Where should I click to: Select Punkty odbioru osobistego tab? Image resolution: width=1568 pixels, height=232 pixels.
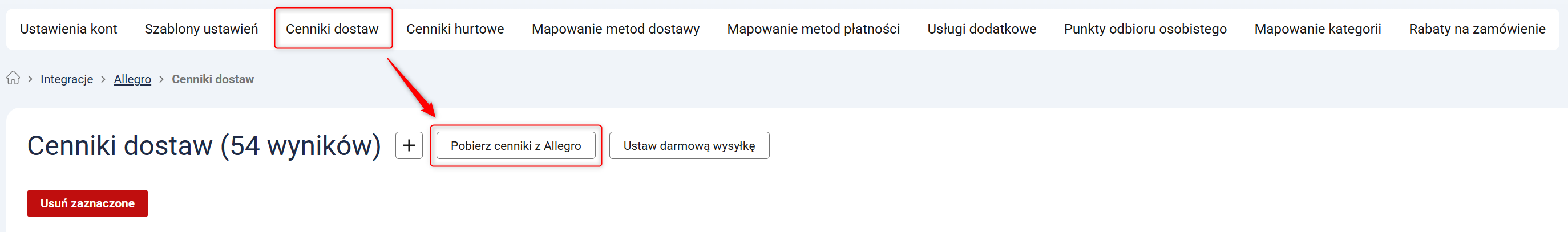coord(1145,29)
